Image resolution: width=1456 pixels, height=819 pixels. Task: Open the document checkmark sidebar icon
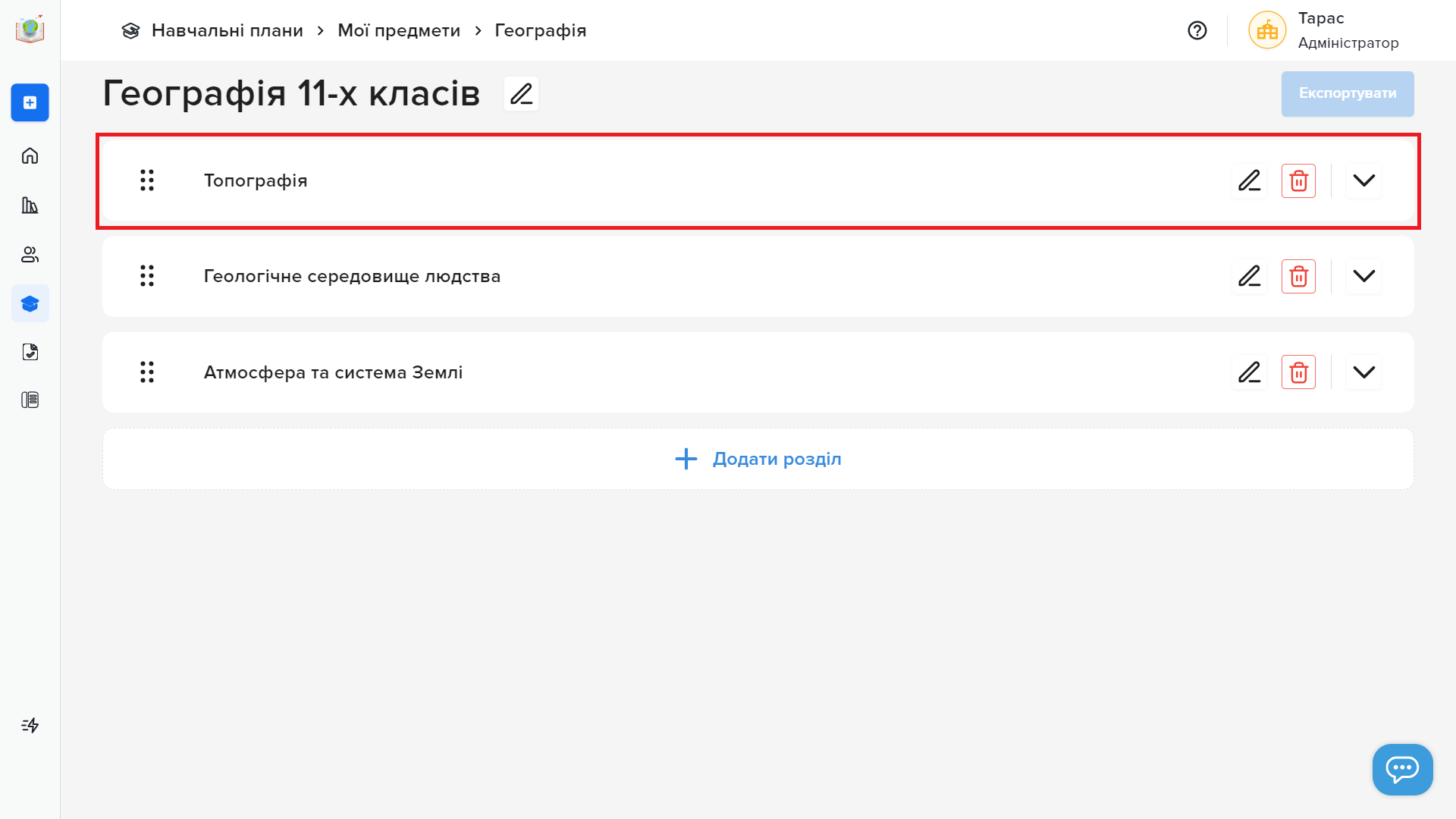pyautogui.click(x=30, y=352)
